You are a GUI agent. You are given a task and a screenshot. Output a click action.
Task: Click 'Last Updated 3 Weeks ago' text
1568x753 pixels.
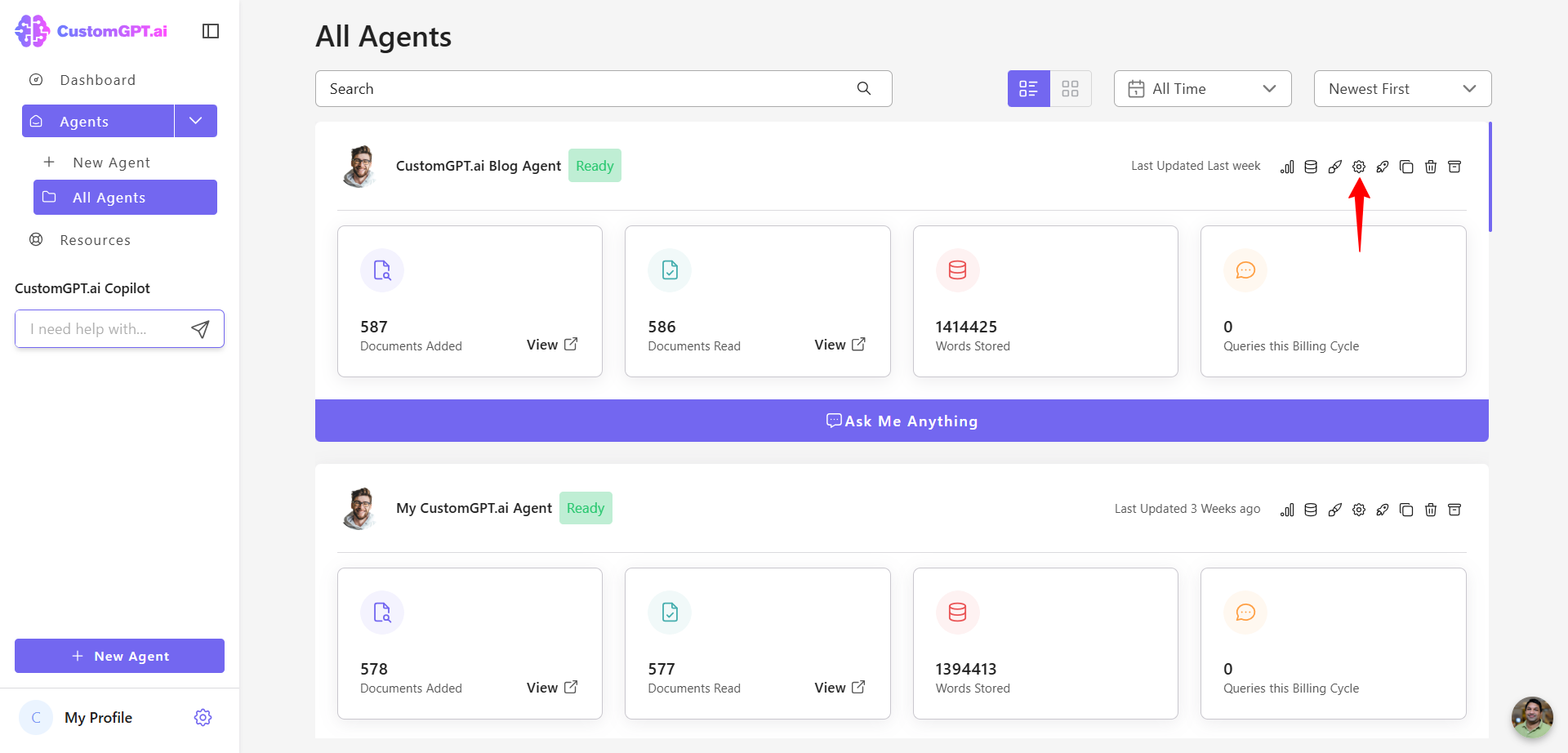[1187, 509]
